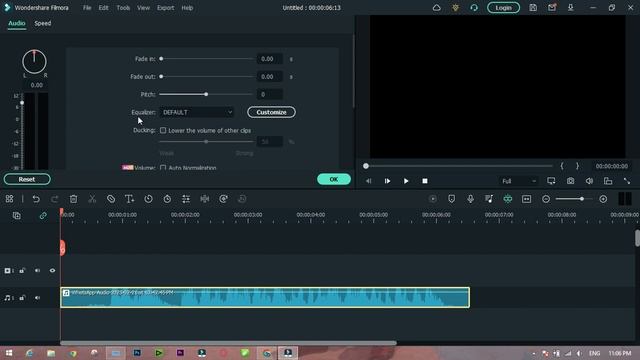
Task: Open the Tools menu
Action: [x=123, y=8]
